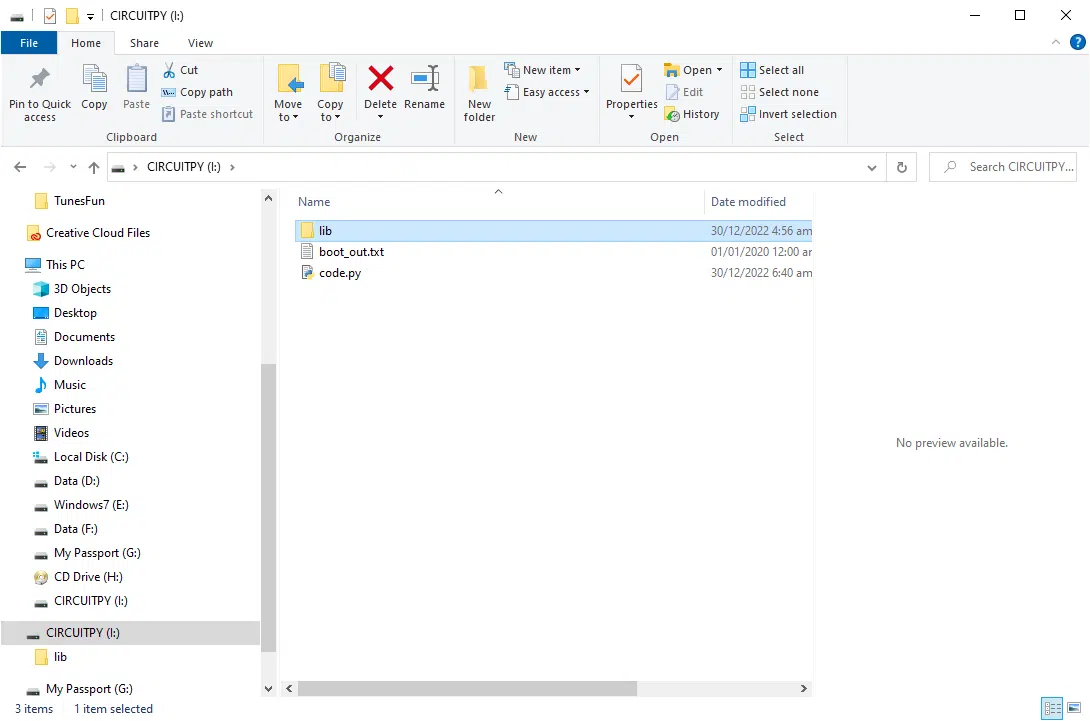Select the lib folder in file list
Screen dimensions: 1090x721
(x=553, y=230)
